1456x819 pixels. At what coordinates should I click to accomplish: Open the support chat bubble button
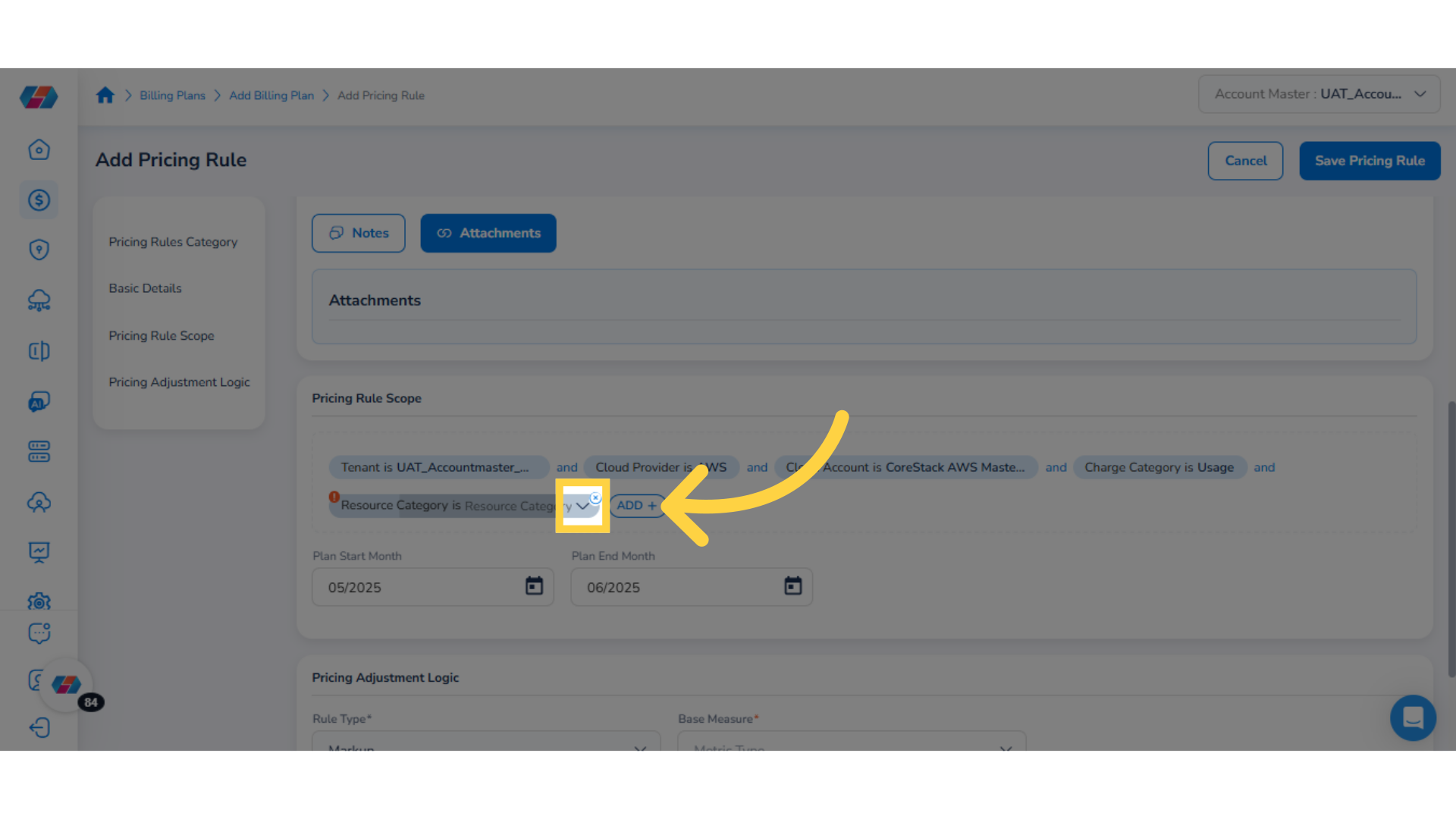(x=1413, y=717)
